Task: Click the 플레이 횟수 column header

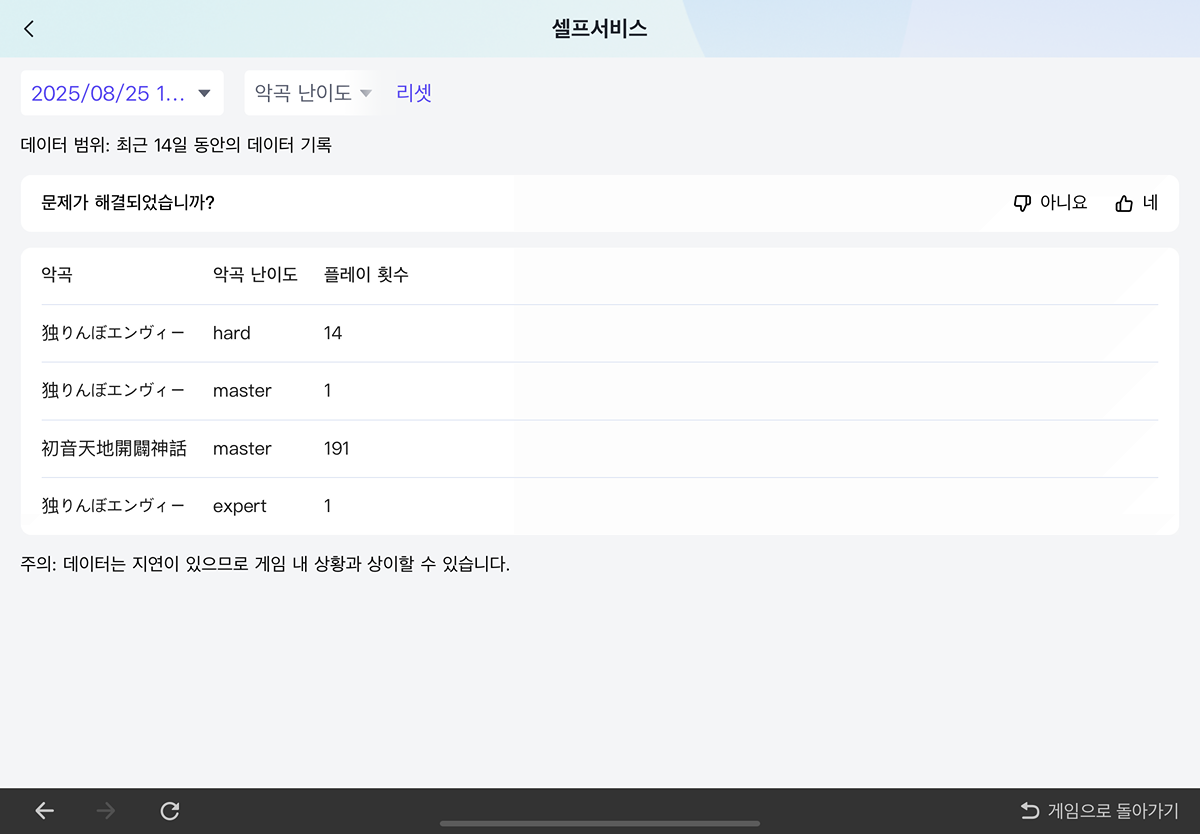Action: [x=366, y=275]
